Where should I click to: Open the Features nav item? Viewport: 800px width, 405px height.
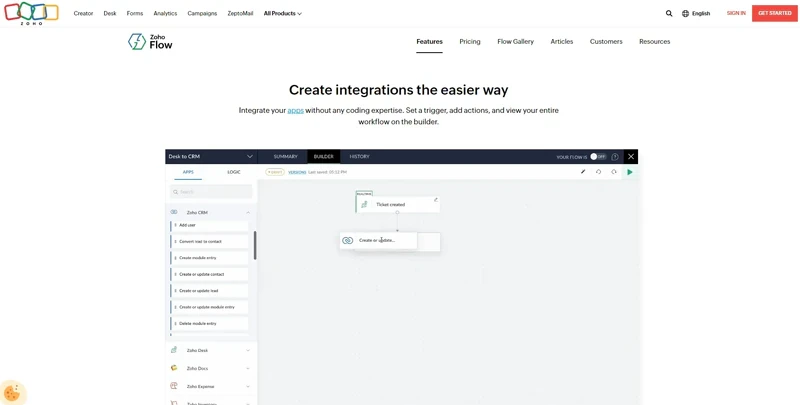[x=430, y=42]
